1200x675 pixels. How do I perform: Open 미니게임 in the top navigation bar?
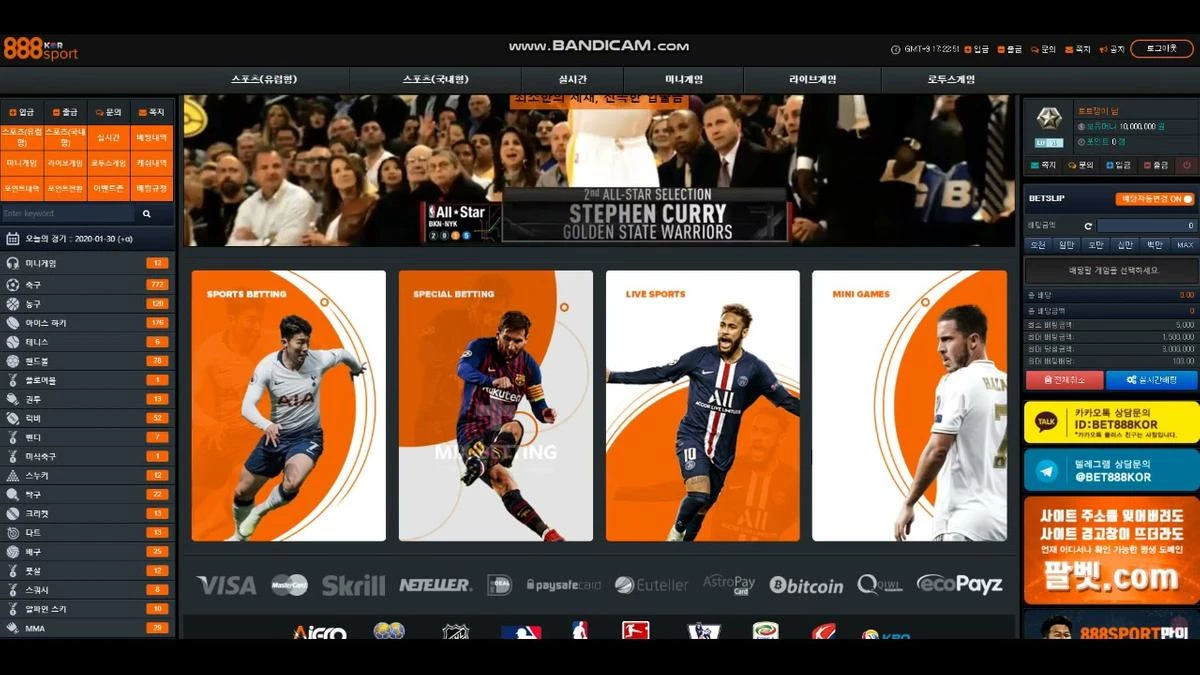[684, 80]
